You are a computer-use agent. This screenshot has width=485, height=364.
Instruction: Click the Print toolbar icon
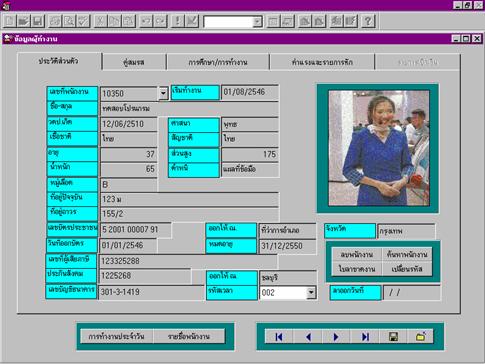coord(55,21)
